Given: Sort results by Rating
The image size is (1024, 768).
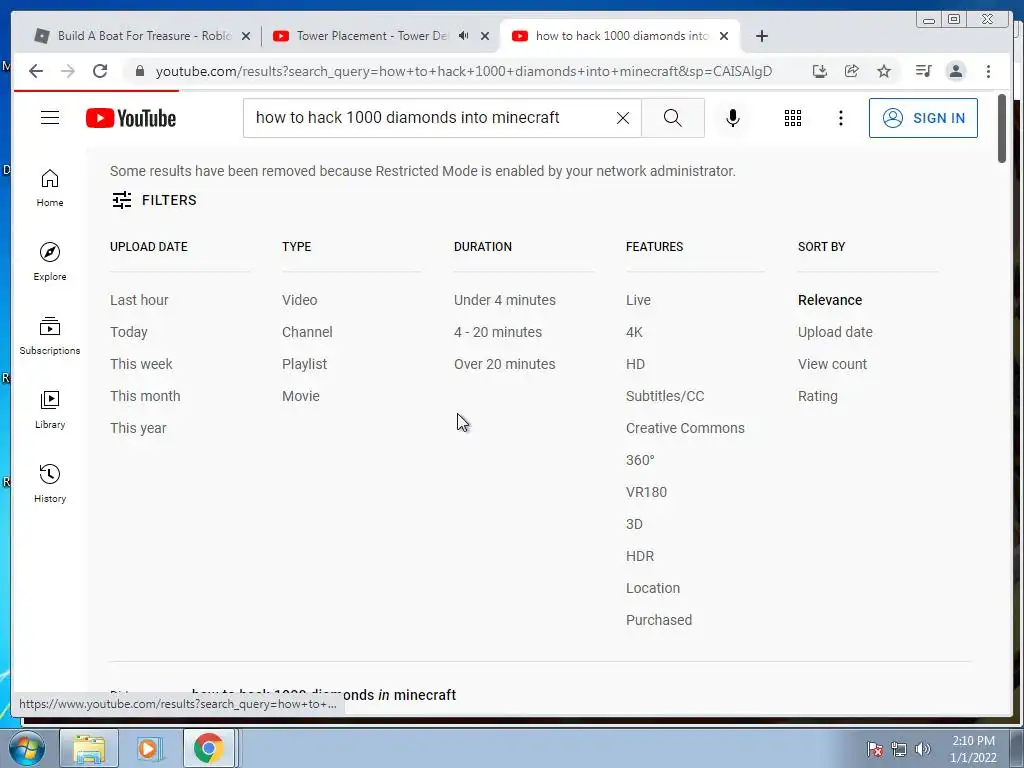Looking at the screenshot, I should click(x=818, y=396).
